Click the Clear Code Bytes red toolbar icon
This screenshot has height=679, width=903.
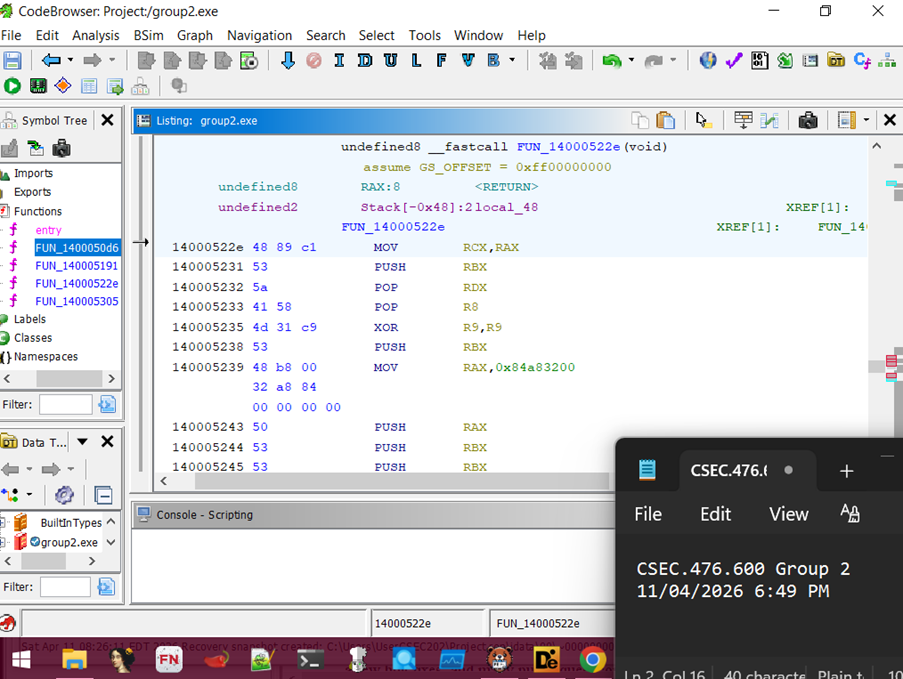pyautogui.click(x=314, y=61)
